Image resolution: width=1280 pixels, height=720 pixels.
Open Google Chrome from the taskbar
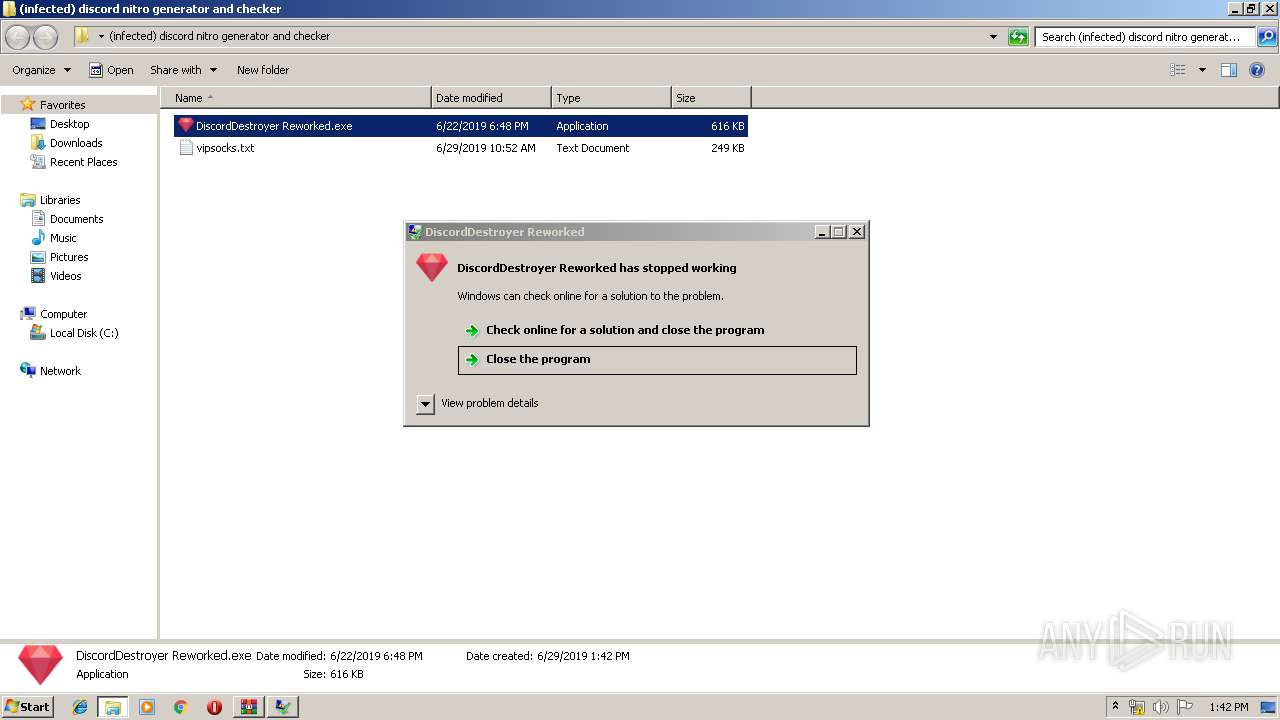pos(181,707)
